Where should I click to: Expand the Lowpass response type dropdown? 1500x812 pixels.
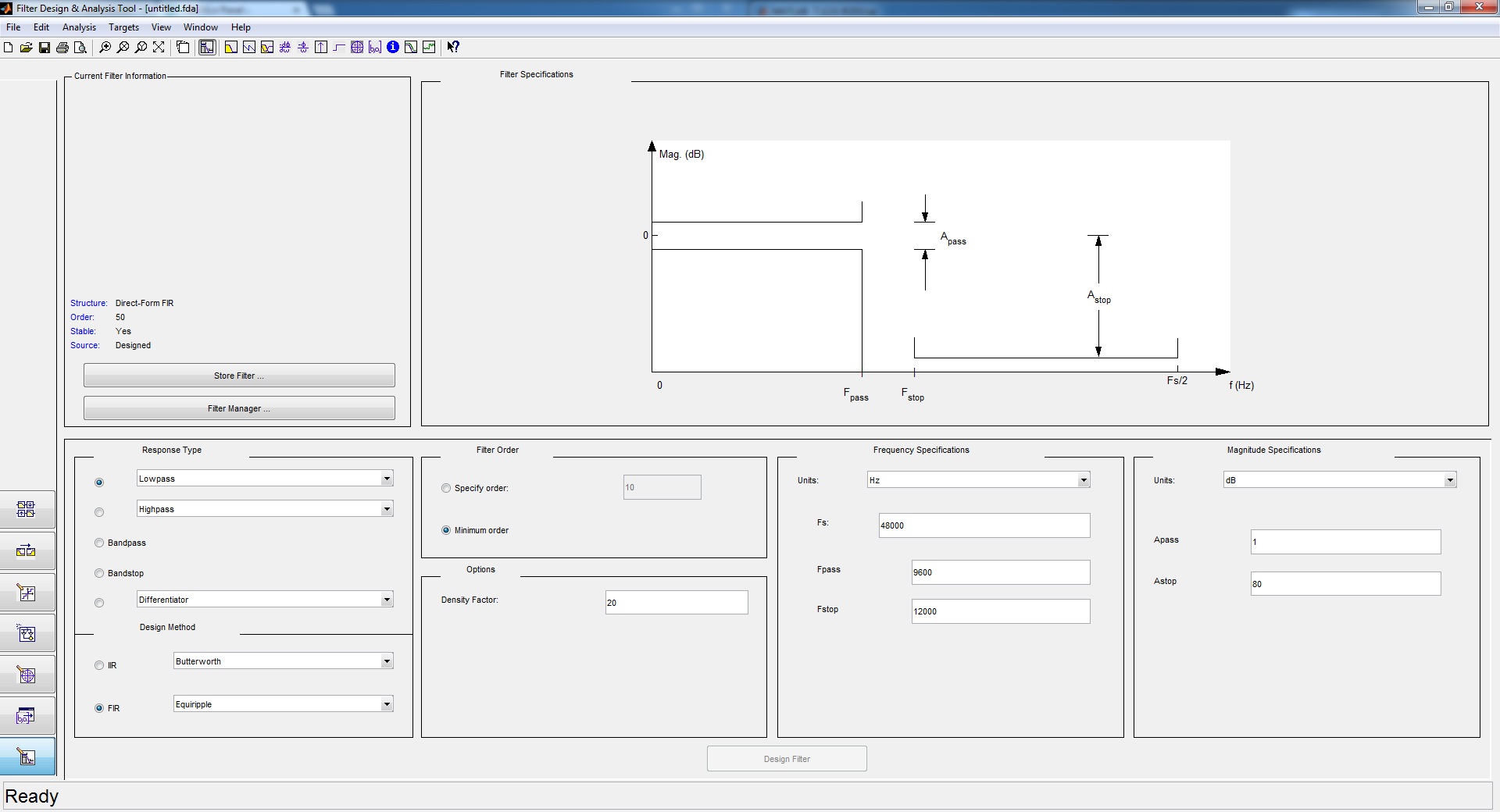tap(387, 479)
